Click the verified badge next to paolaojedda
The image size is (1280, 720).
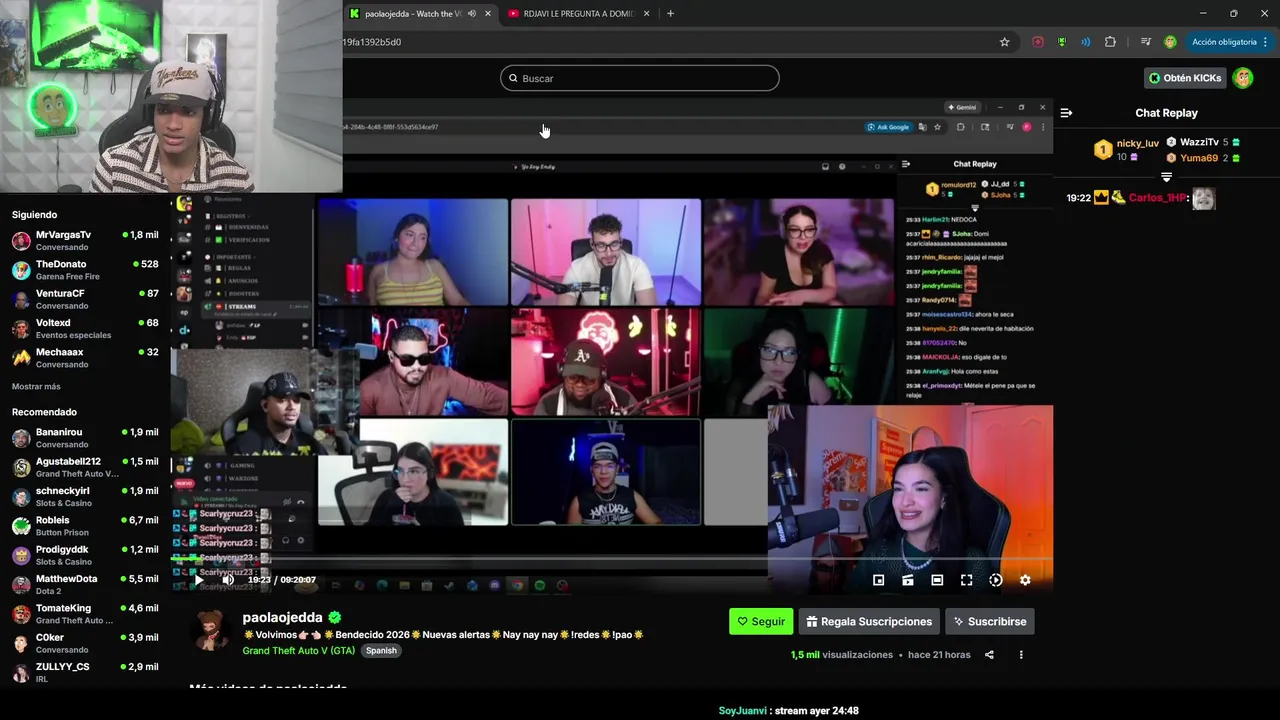[335, 618]
